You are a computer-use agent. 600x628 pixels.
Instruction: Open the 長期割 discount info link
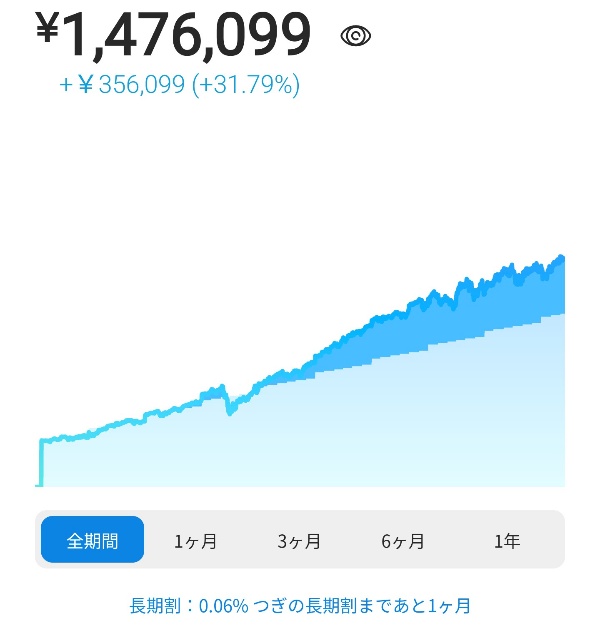(300, 606)
